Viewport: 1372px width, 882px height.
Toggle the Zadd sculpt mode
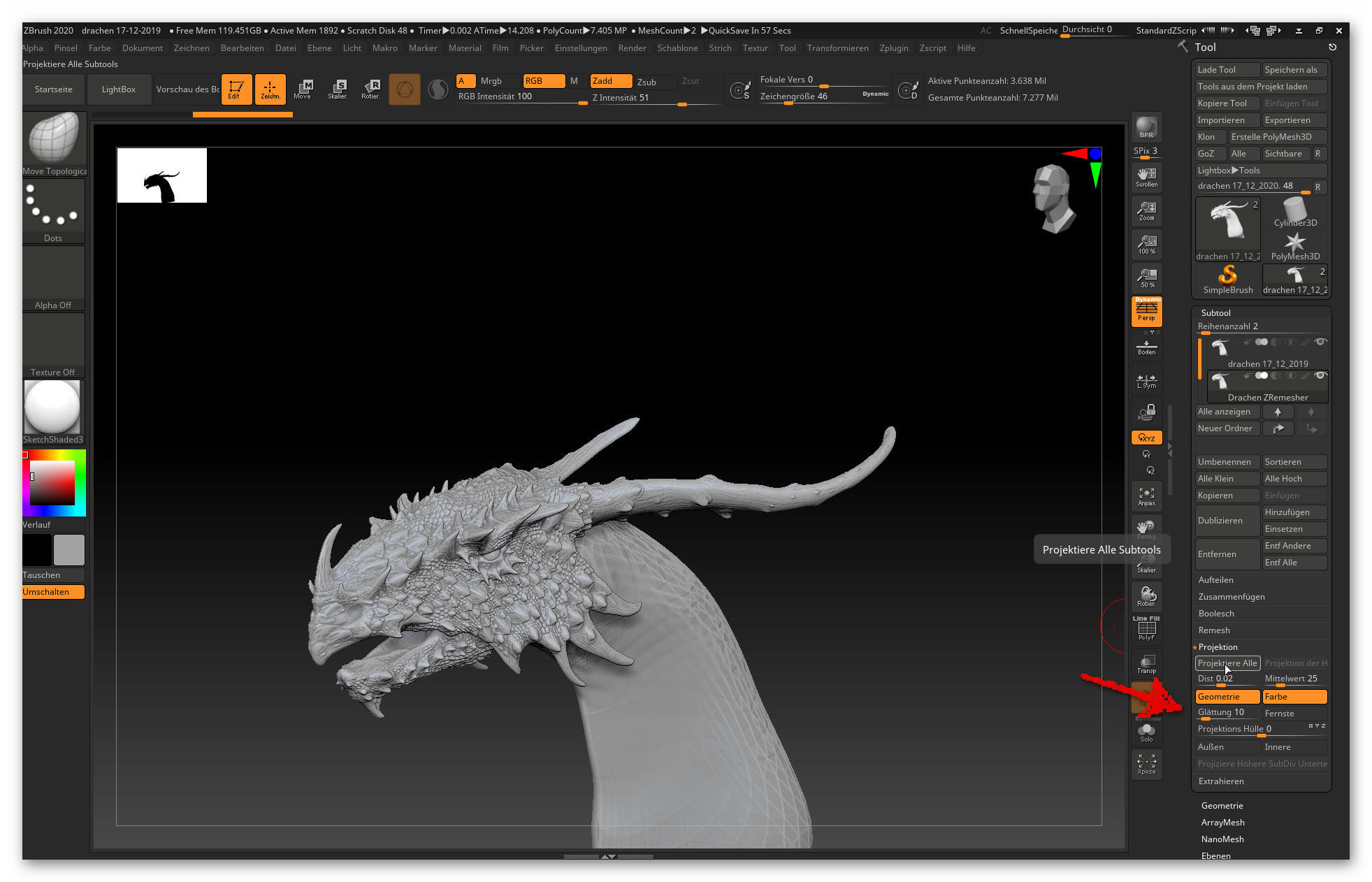point(610,81)
